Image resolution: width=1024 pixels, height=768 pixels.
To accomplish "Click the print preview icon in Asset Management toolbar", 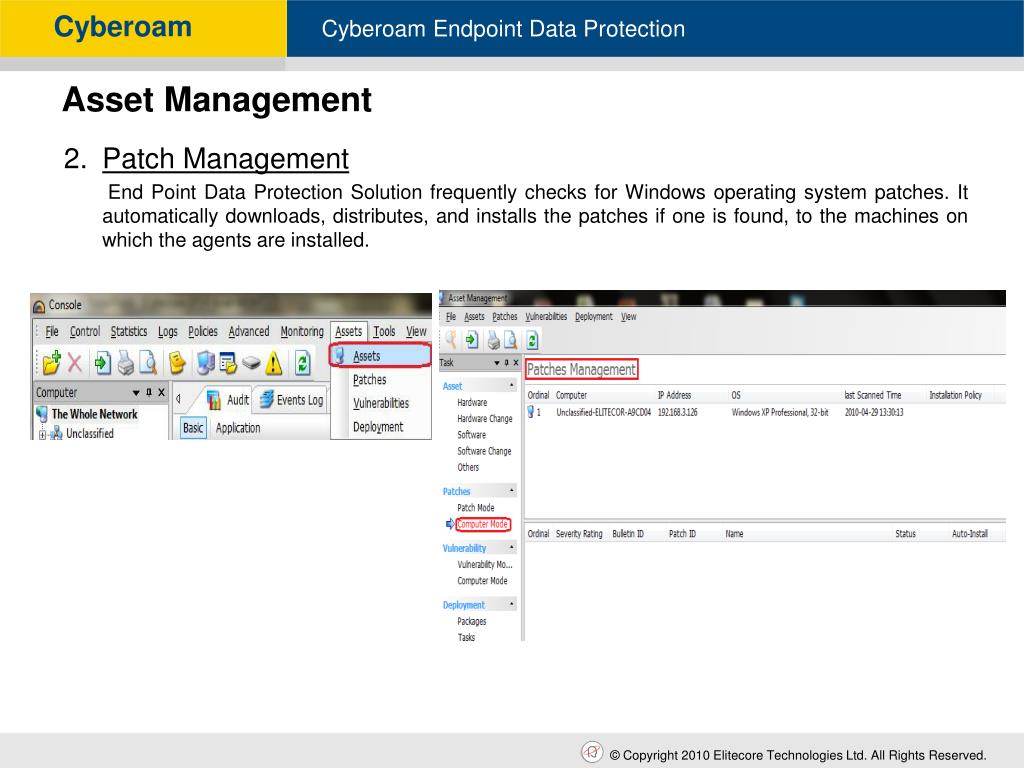I will (x=510, y=340).
